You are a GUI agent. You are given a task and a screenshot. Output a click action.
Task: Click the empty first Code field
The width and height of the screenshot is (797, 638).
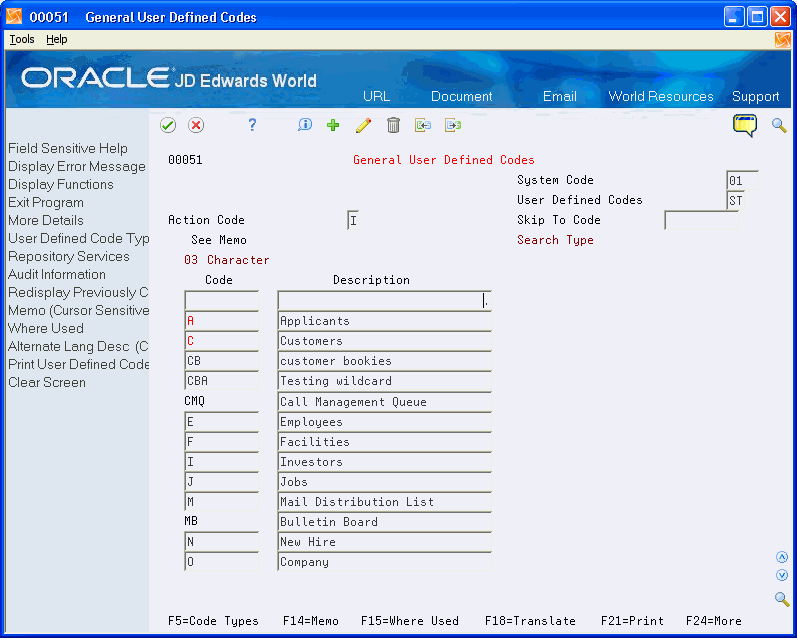(x=222, y=301)
